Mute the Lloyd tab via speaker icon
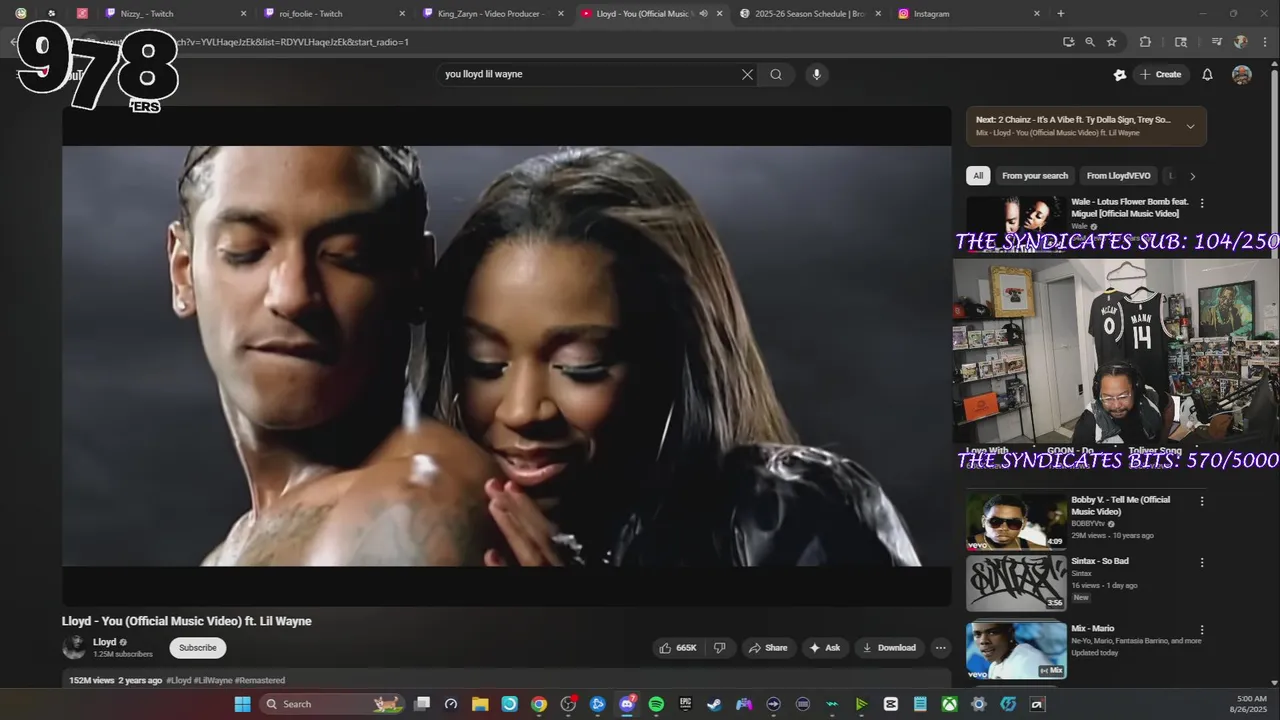The height and width of the screenshot is (720, 1280). (x=703, y=14)
